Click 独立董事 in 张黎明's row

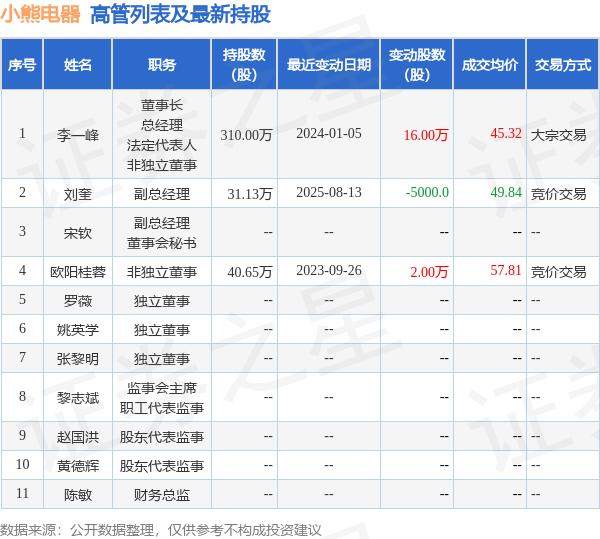(161, 359)
